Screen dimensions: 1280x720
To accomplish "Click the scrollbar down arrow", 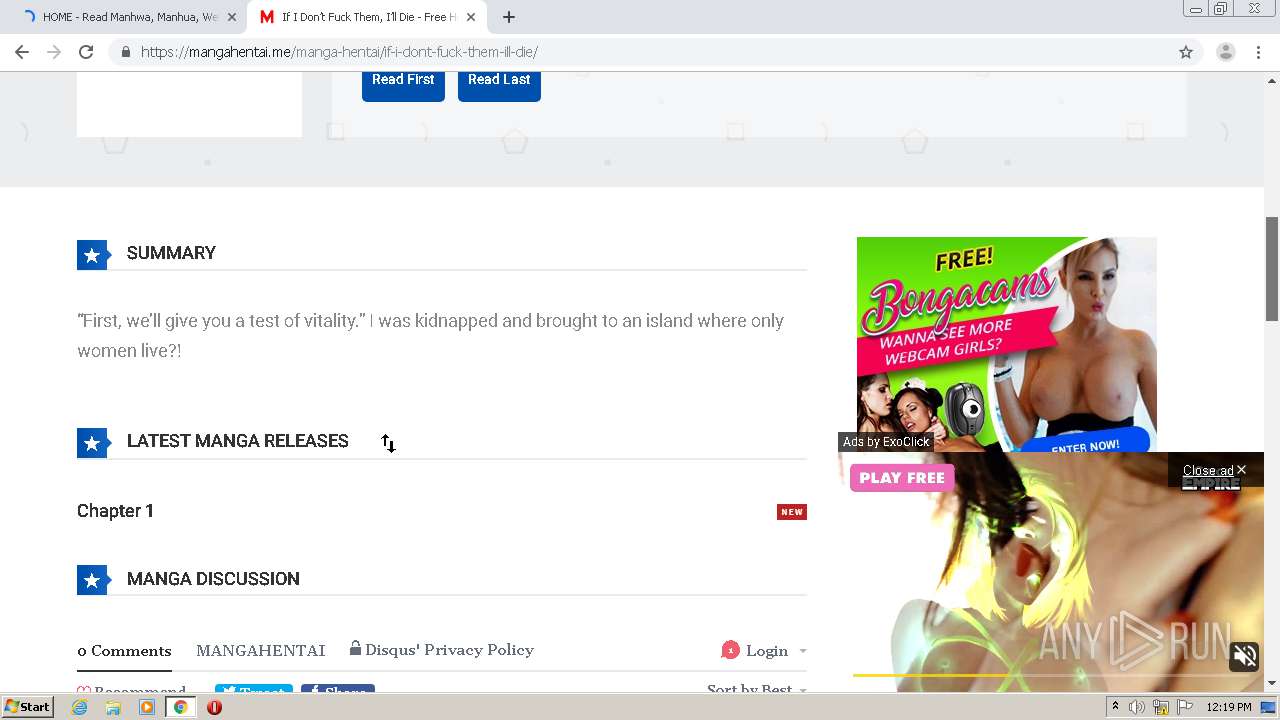I will click(1272, 684).
